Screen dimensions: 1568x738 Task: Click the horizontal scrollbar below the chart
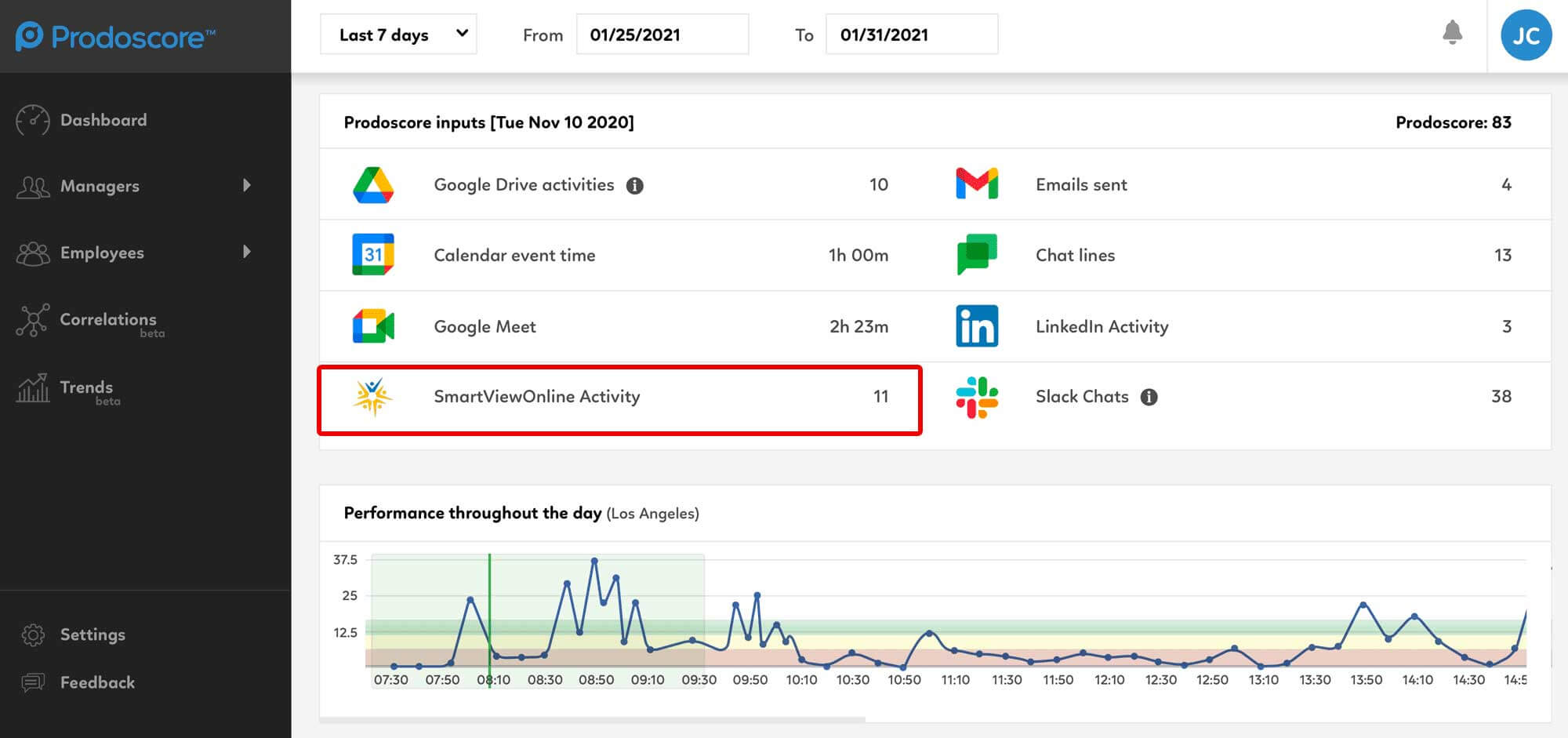(x=593, y=718)
